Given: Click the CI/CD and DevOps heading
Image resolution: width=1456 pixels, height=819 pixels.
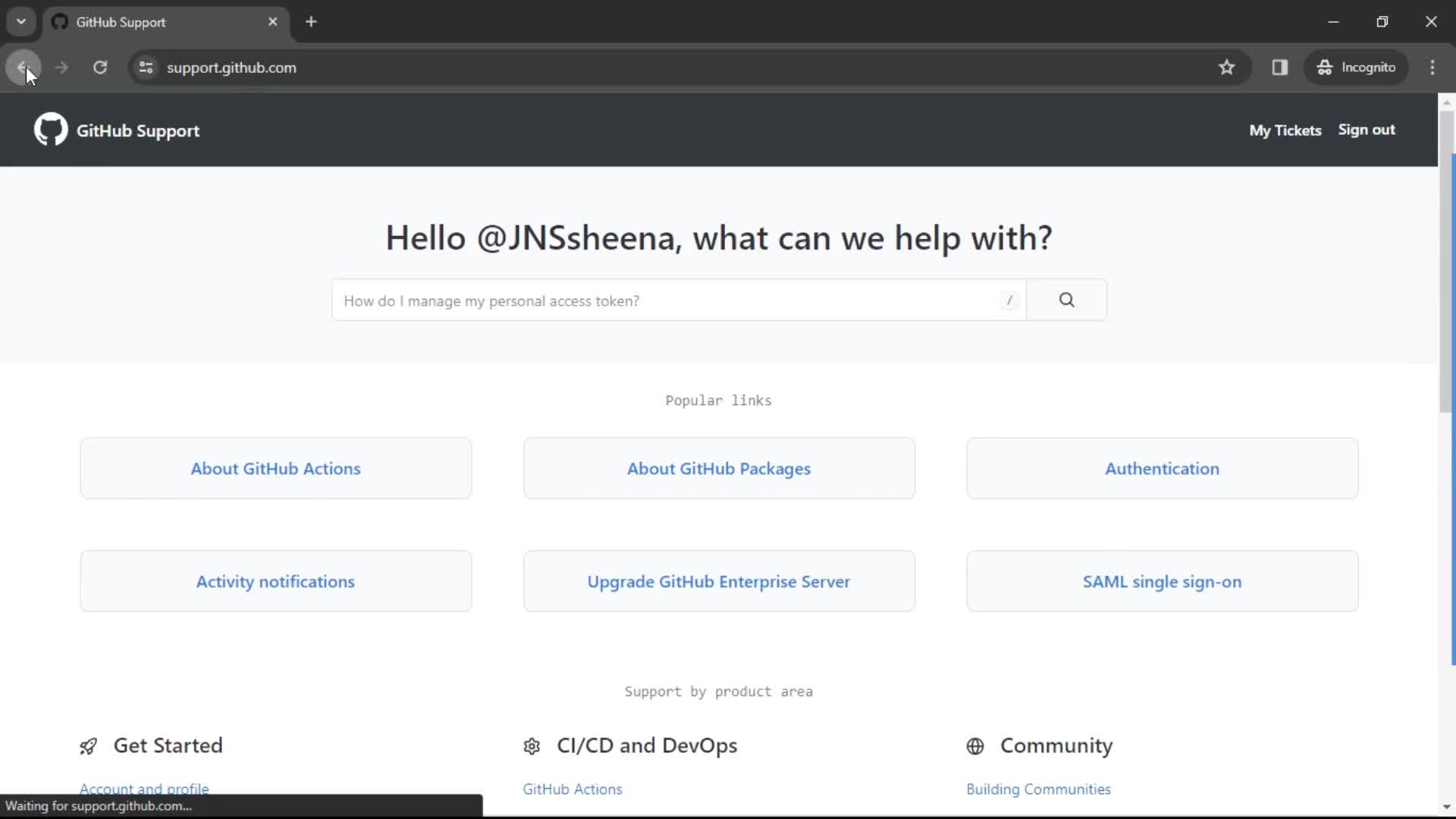Looking at the screenshot, I should 647,746.
